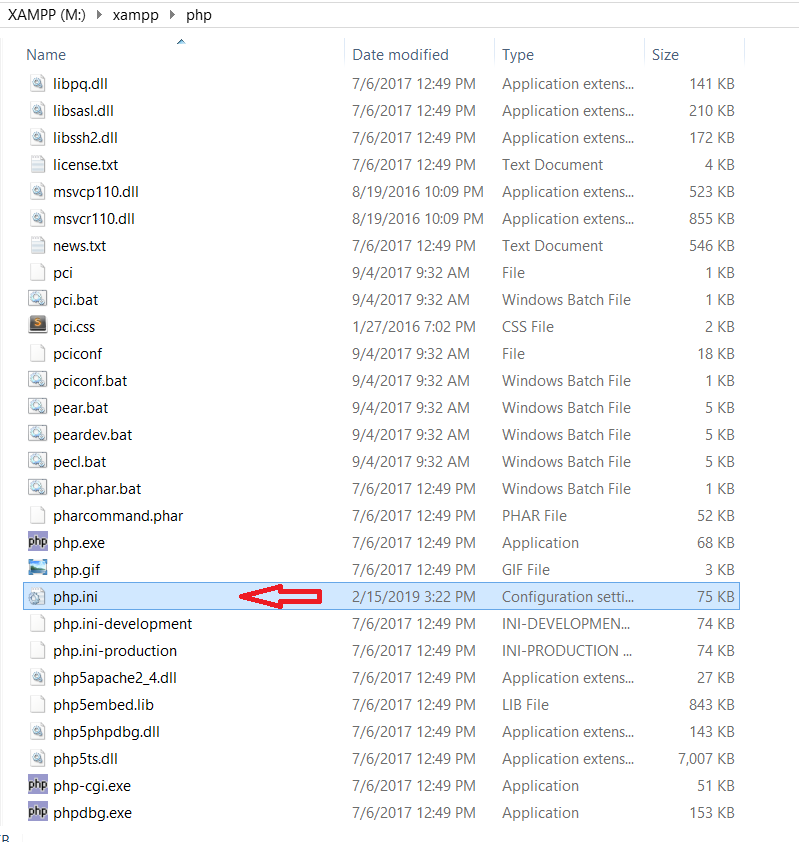Click the php.gif image icon

38,569
